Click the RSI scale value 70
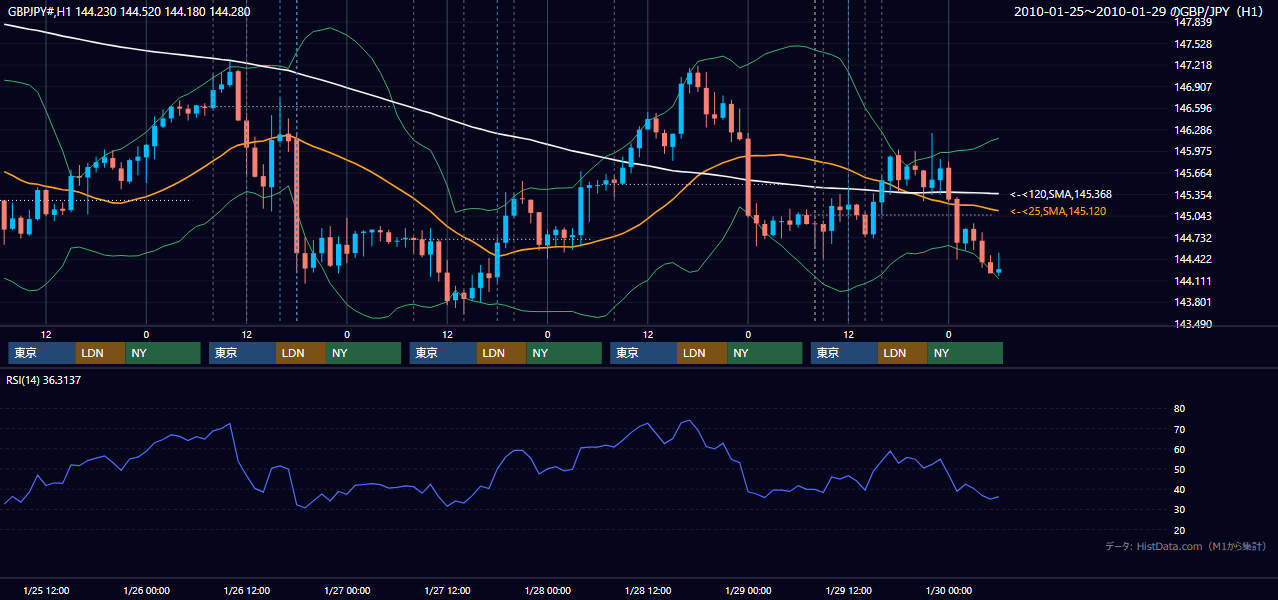The image size is (1278, 600). coord(1179,429)
